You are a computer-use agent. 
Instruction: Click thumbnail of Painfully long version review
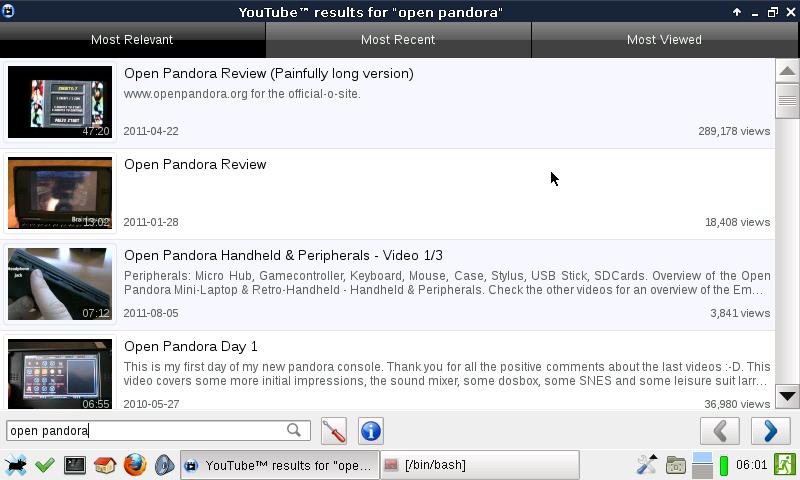pyautogui.click(x=60, y=102)
